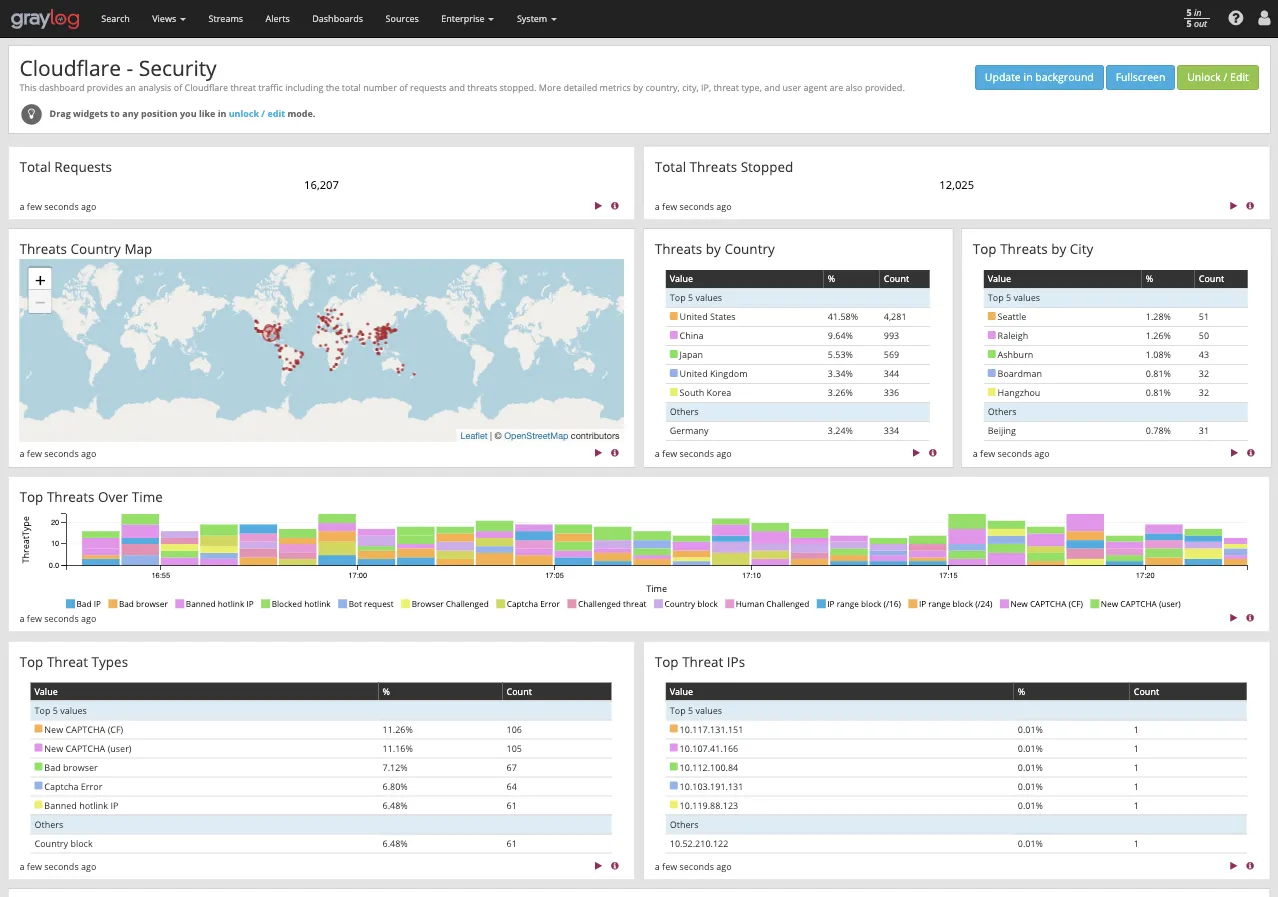Click the Graylog logo in the navigation bar

coord(45,18)
